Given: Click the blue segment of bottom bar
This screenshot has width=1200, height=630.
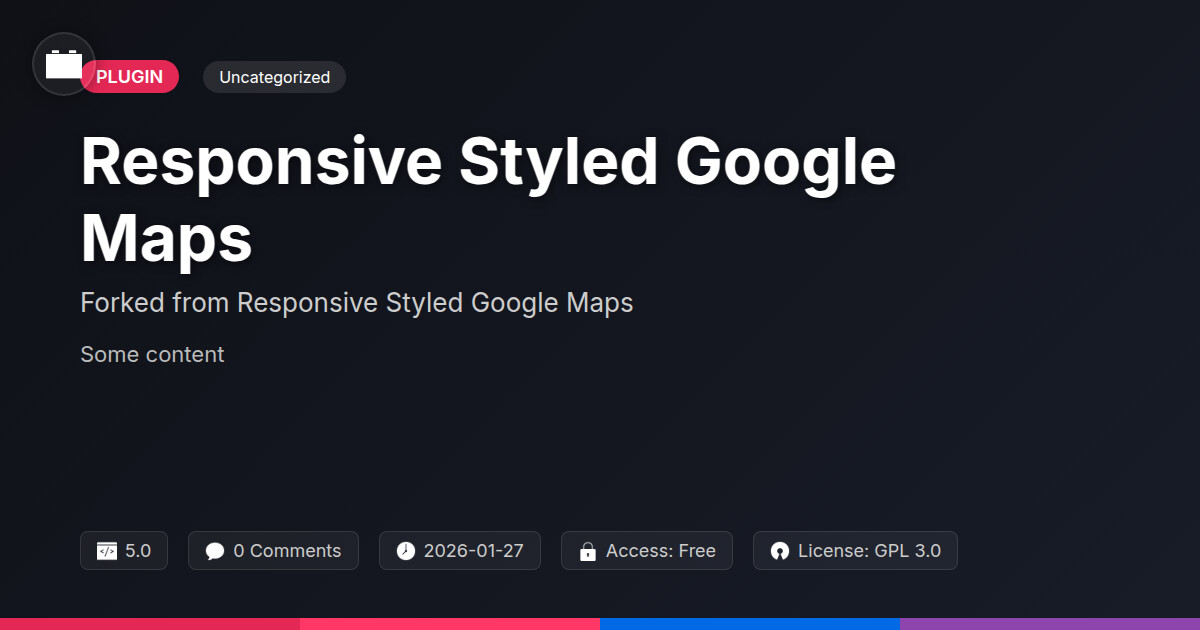Looking at the screenshot, I should [750, 623].
